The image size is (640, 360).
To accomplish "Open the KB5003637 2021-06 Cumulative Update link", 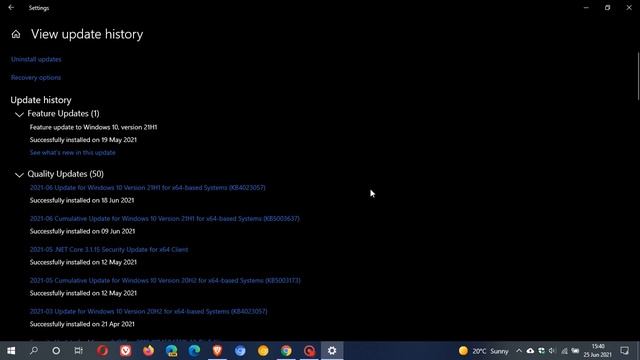I will [x=164, y=218].
